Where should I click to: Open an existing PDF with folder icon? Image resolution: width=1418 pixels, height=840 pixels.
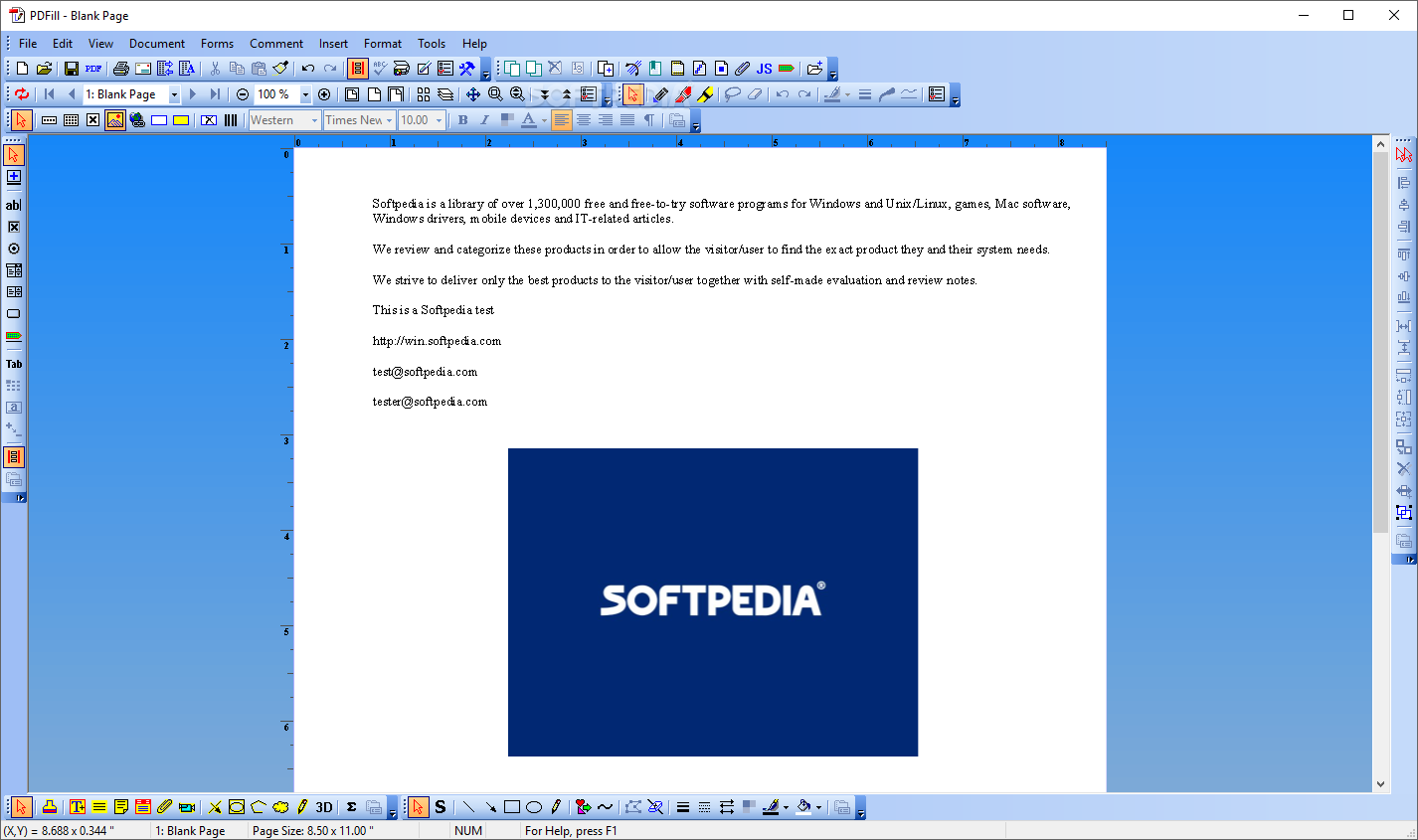(x=44, y=69)
